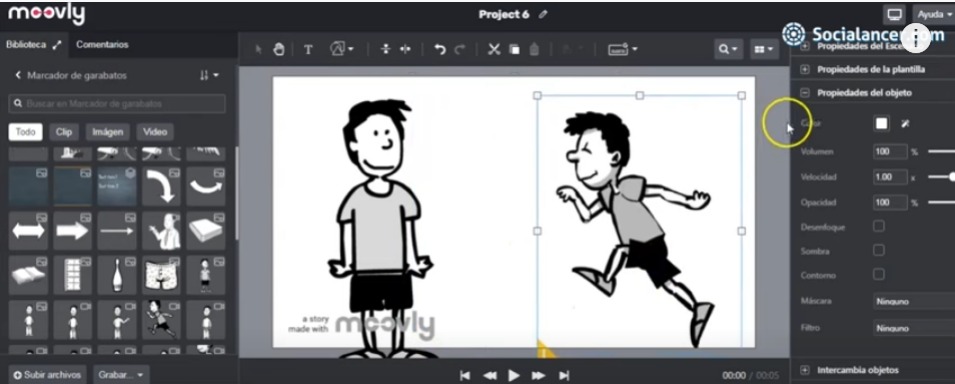This screenshot has width=955, height=384.
Task: Open the white color swatch
Action: [881, 124]
